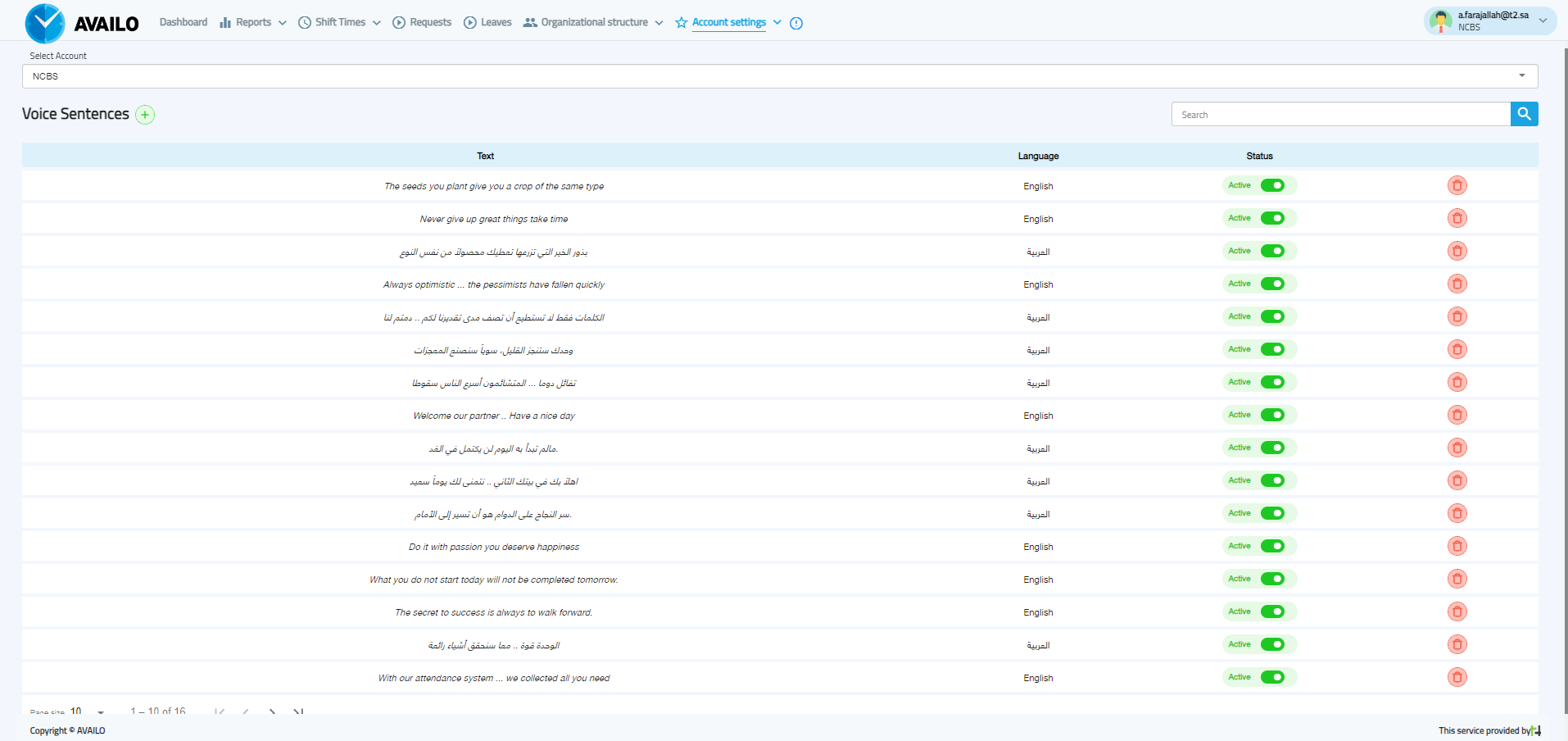This screenshot has height=741, width=1568.
Task: Toggle Active status for 'Never give up'
Action: pos(1272,218)
